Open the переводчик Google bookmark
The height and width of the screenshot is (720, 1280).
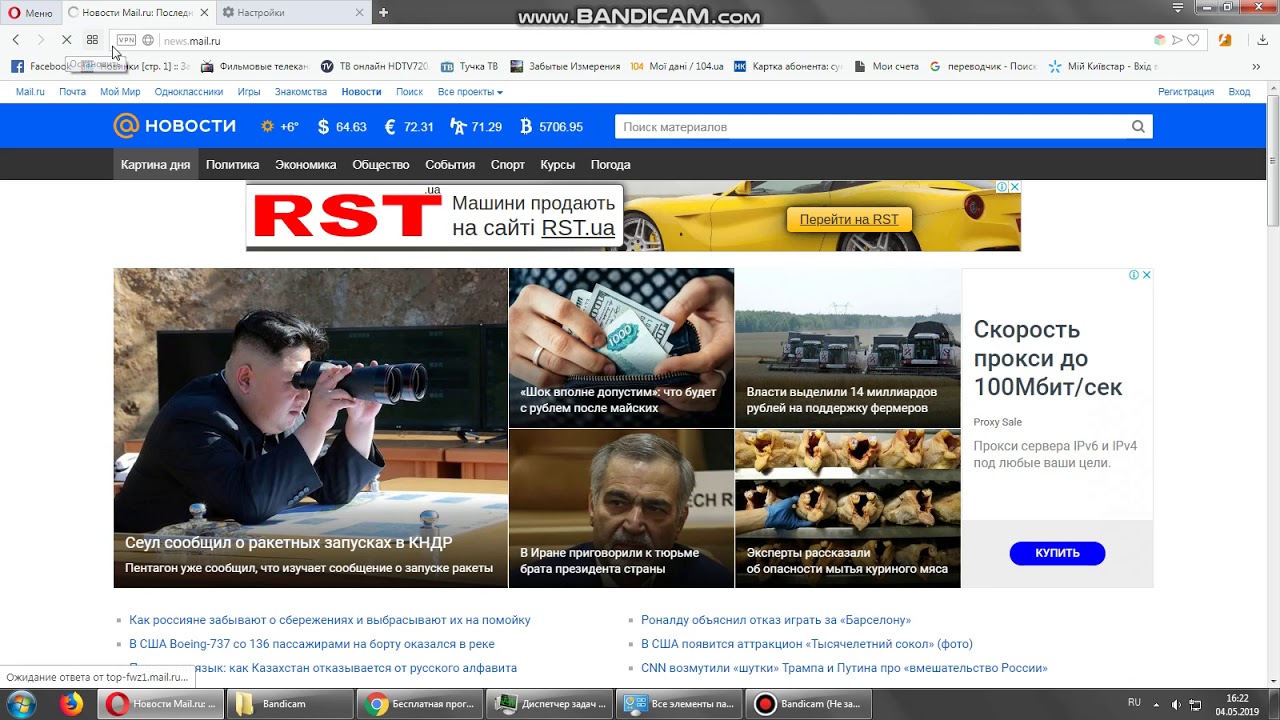(983, 67)
